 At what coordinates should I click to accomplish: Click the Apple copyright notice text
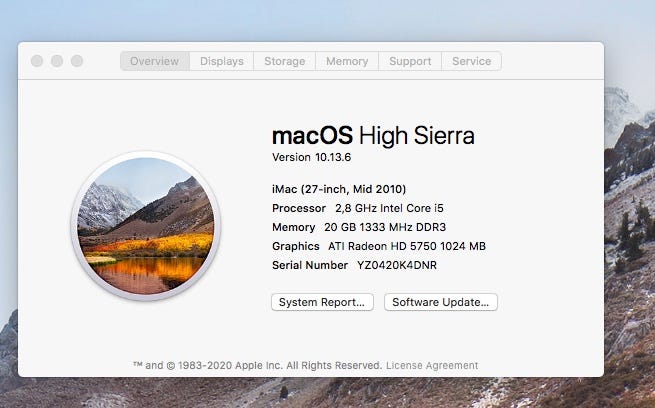coord(257,365)
